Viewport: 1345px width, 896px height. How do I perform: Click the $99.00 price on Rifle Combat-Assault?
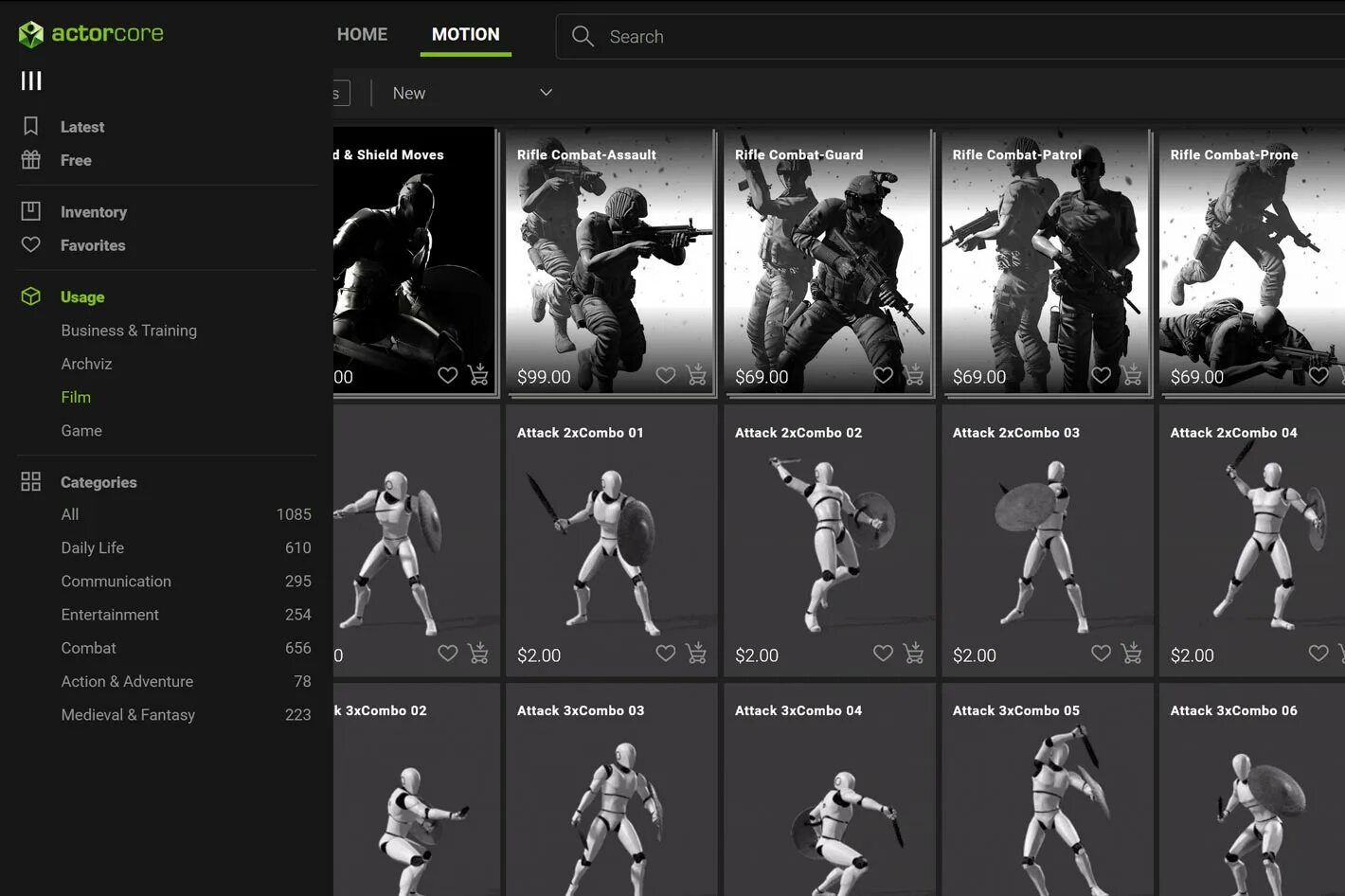click(544, 377)
